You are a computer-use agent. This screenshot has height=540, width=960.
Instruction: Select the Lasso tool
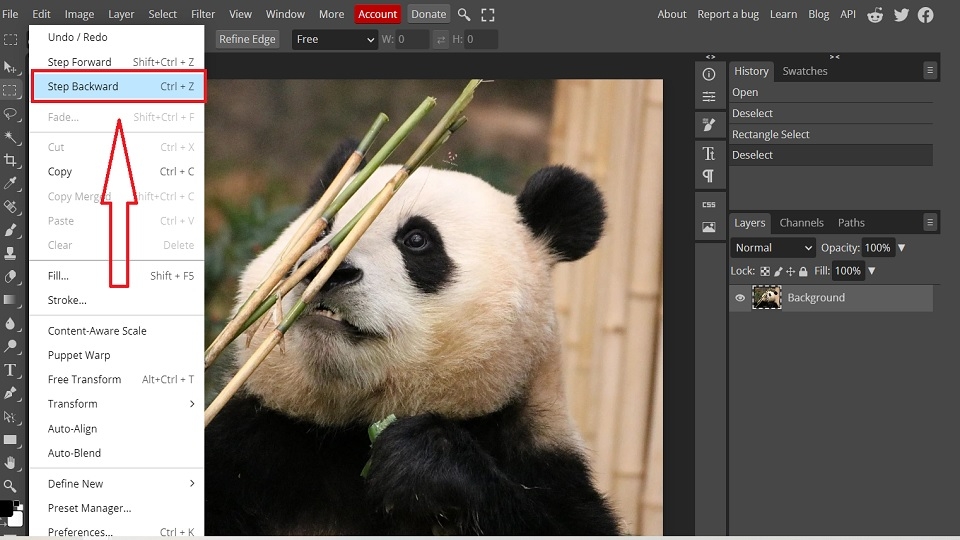coord(10,114)
